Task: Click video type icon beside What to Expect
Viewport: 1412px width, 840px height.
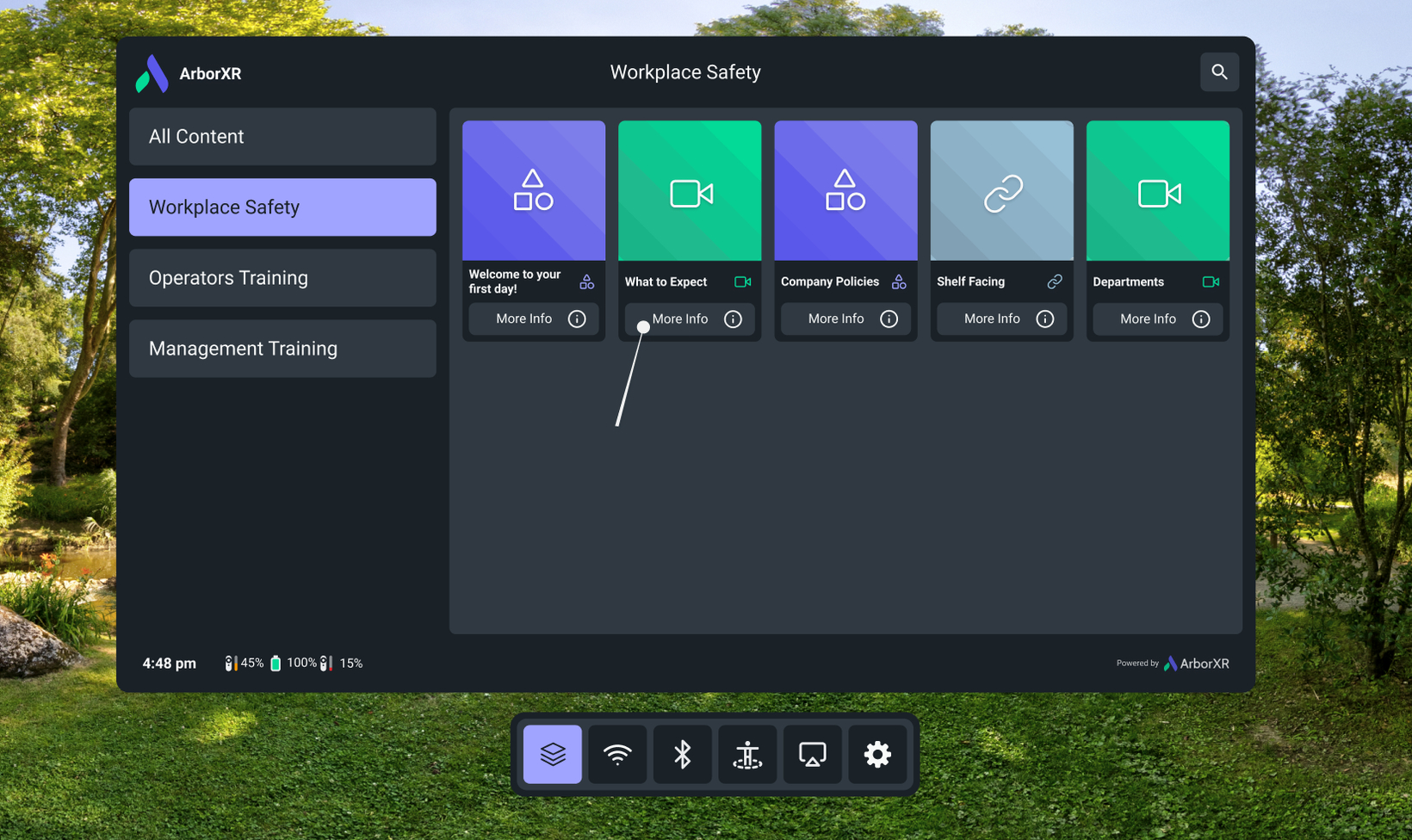Action: tap(743, 282)
